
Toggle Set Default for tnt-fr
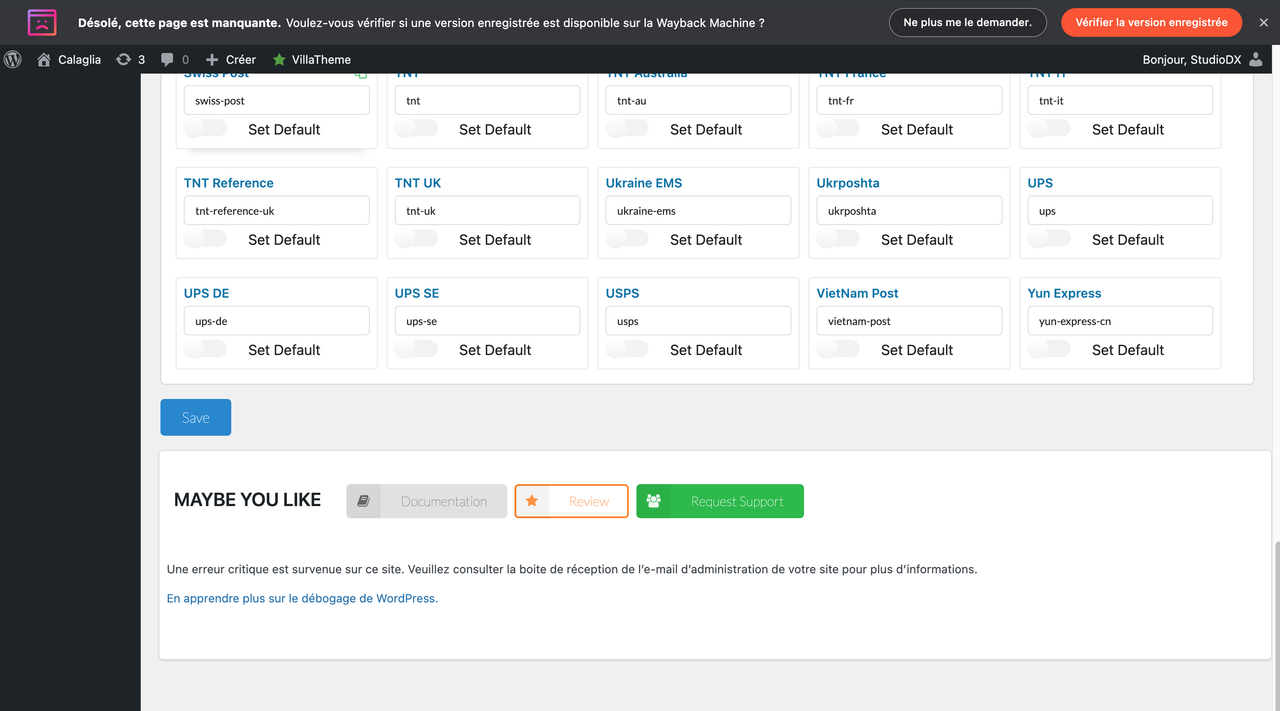tap(838, 128)
